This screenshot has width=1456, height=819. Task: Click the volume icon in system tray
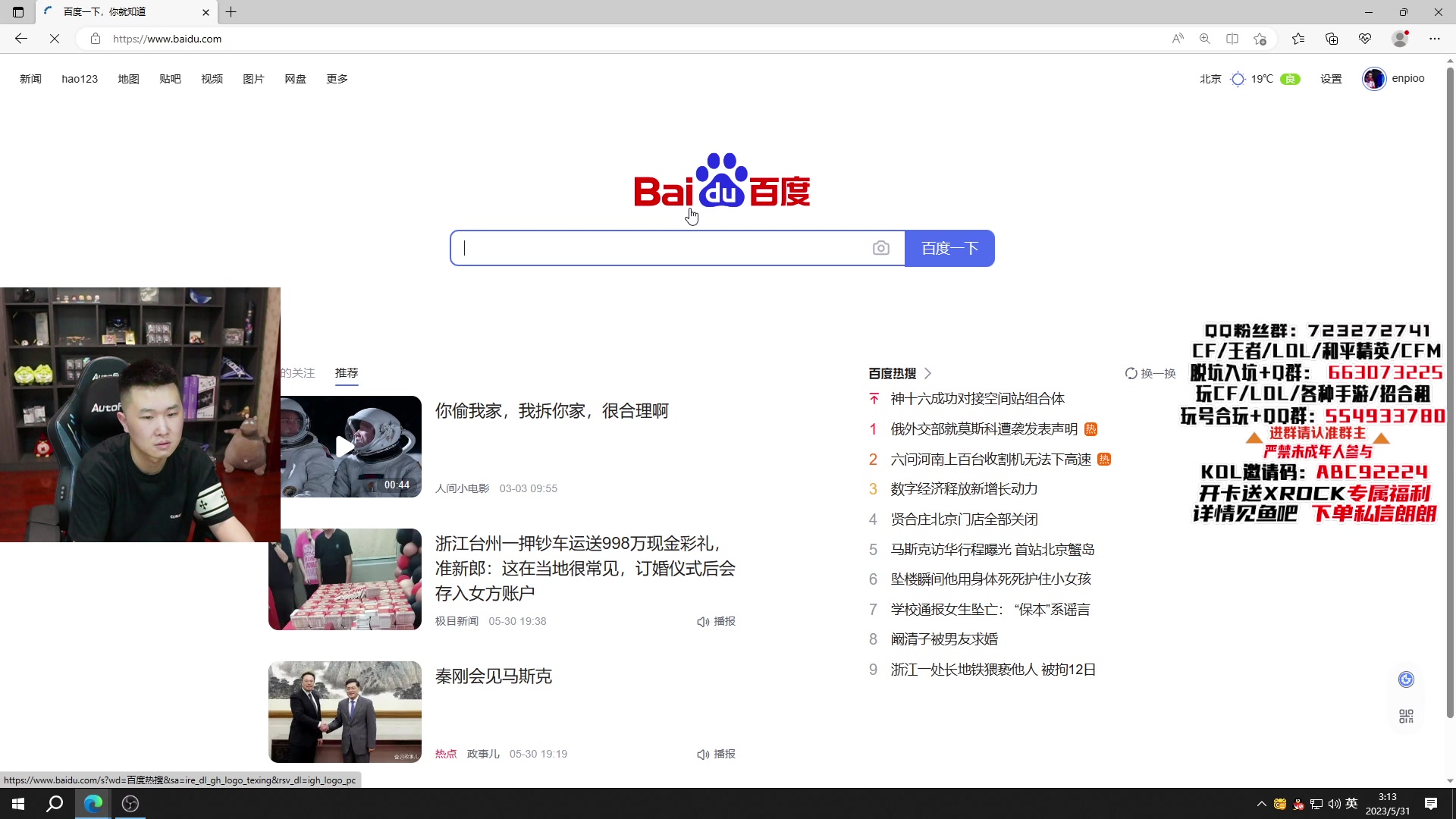[x=1334, y=804]
